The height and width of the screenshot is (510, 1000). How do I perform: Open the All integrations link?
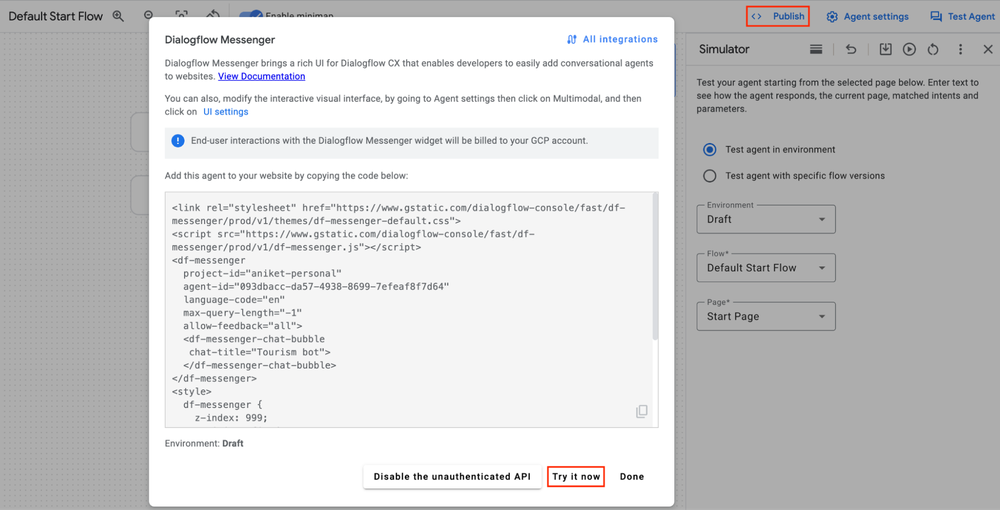(612, 40)
